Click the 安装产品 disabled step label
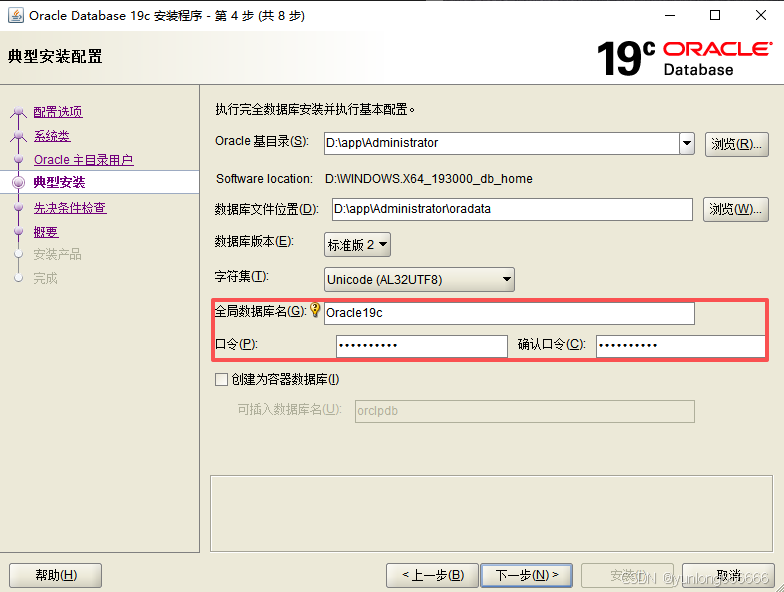 click(58, 254)
